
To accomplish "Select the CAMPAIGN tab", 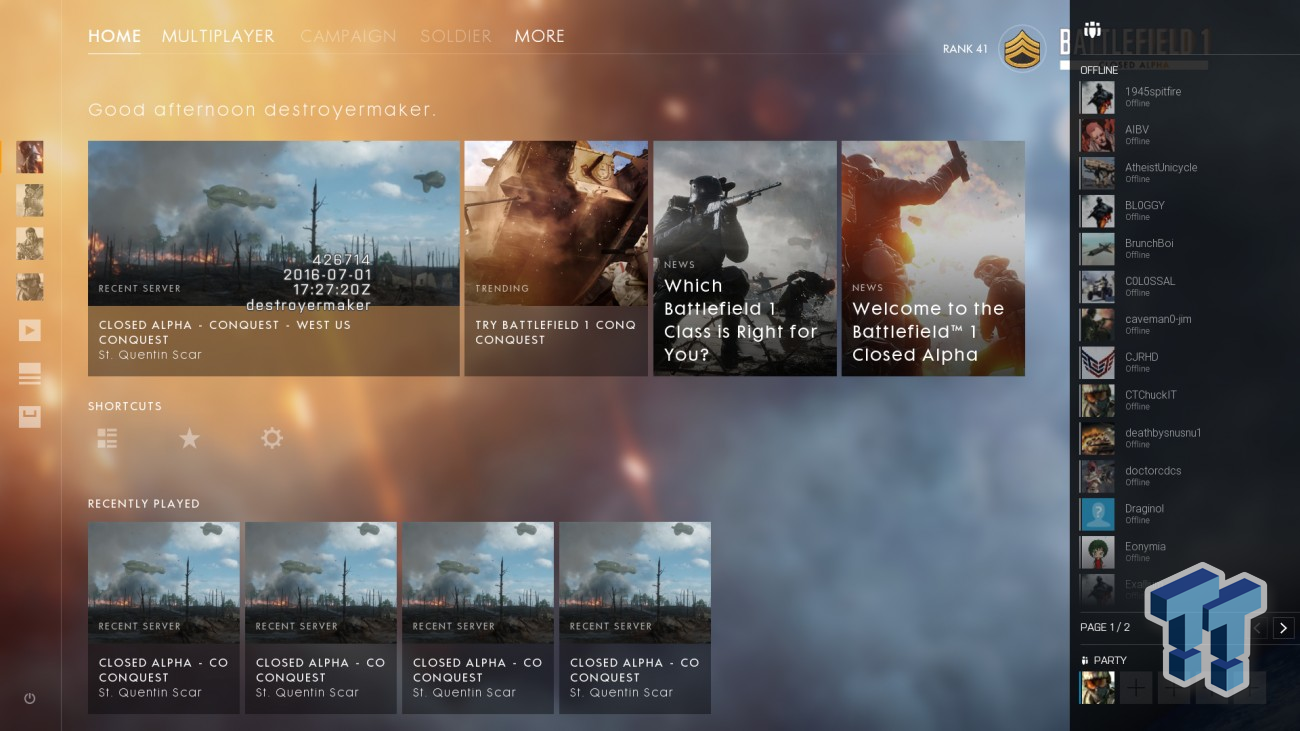I will [348, 36].
